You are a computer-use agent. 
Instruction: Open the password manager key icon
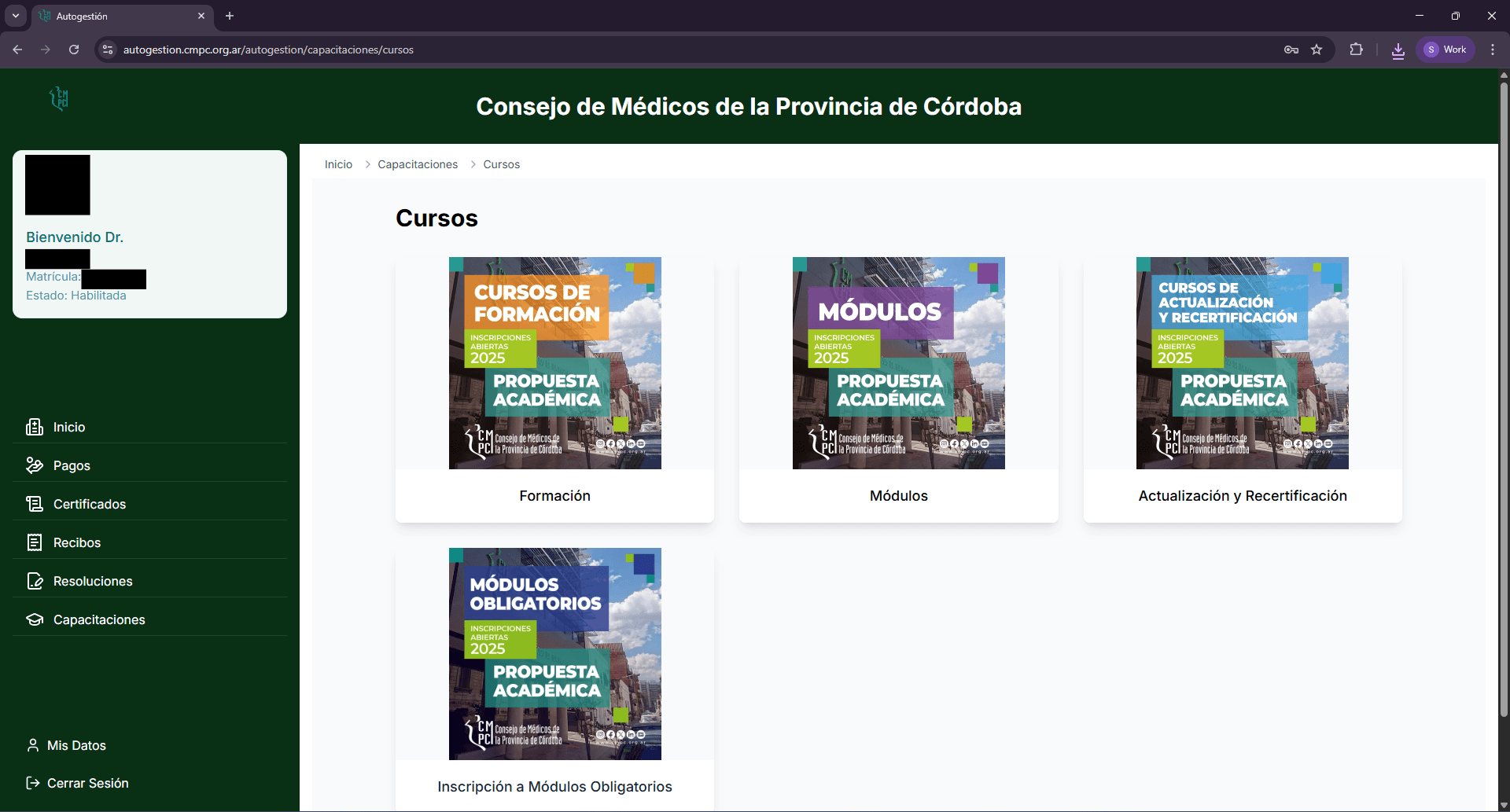[x=1291, y=50]
